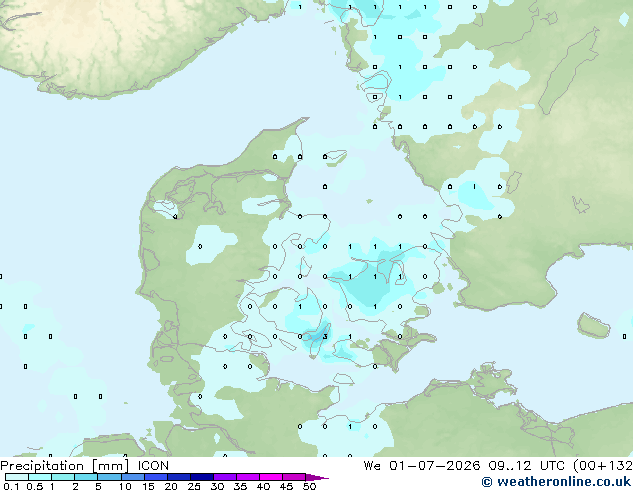Select the 1–2 mm legend color swatch
634x490 pixels.
[x=63, y=477]
